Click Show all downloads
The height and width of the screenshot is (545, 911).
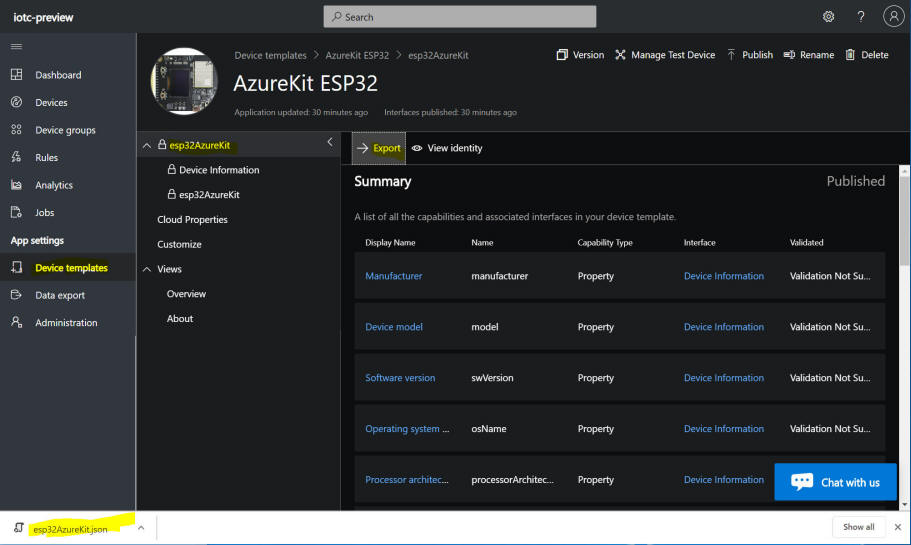click(858, 527)
